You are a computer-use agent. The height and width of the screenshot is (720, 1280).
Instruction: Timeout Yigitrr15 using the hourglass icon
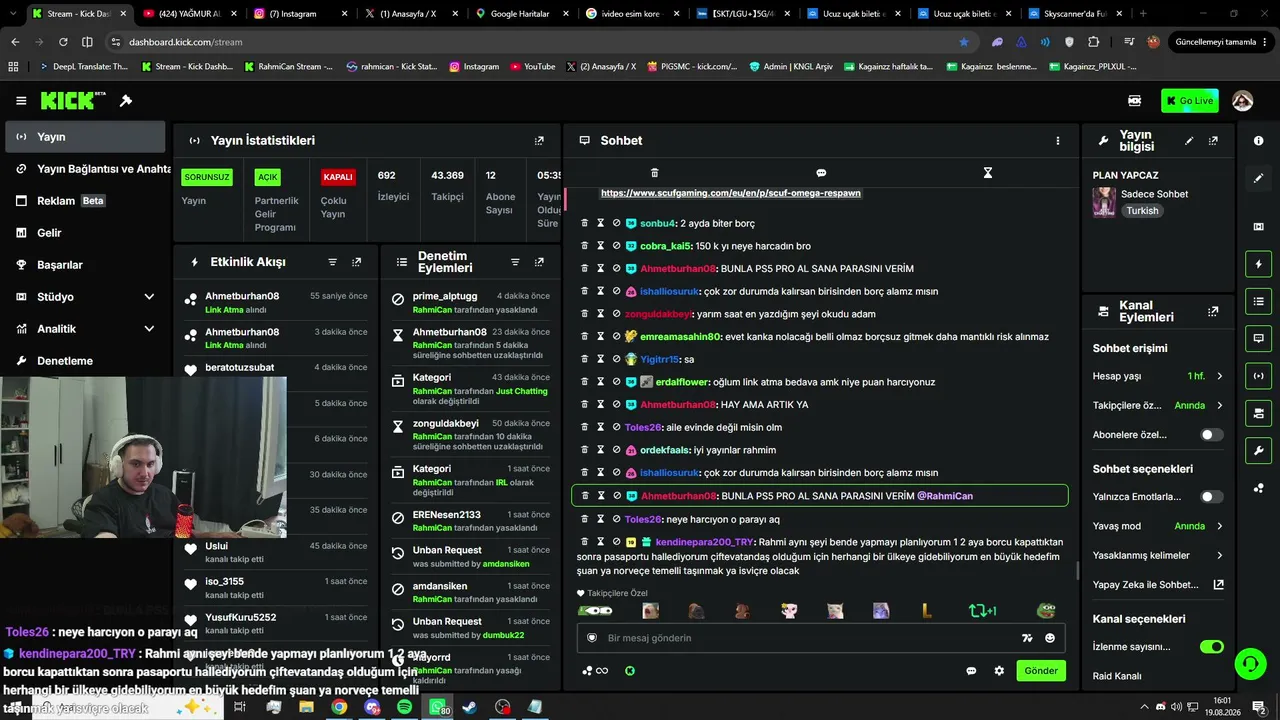[x=600, y=359]
